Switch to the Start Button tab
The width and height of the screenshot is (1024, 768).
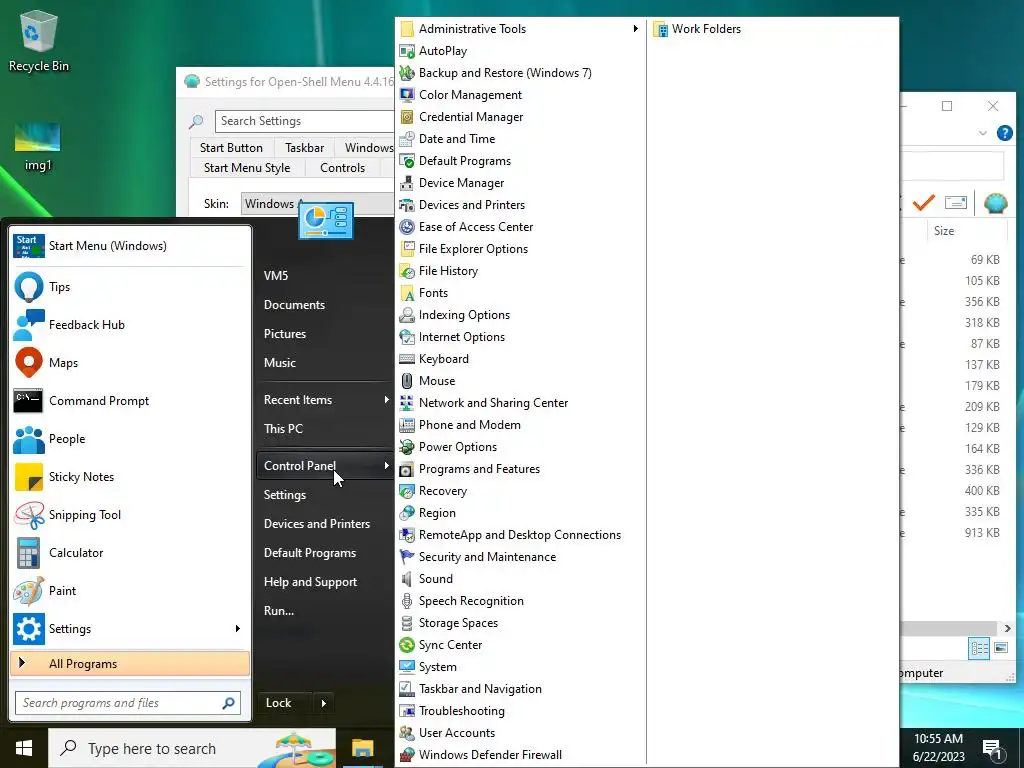click(231, 148)
